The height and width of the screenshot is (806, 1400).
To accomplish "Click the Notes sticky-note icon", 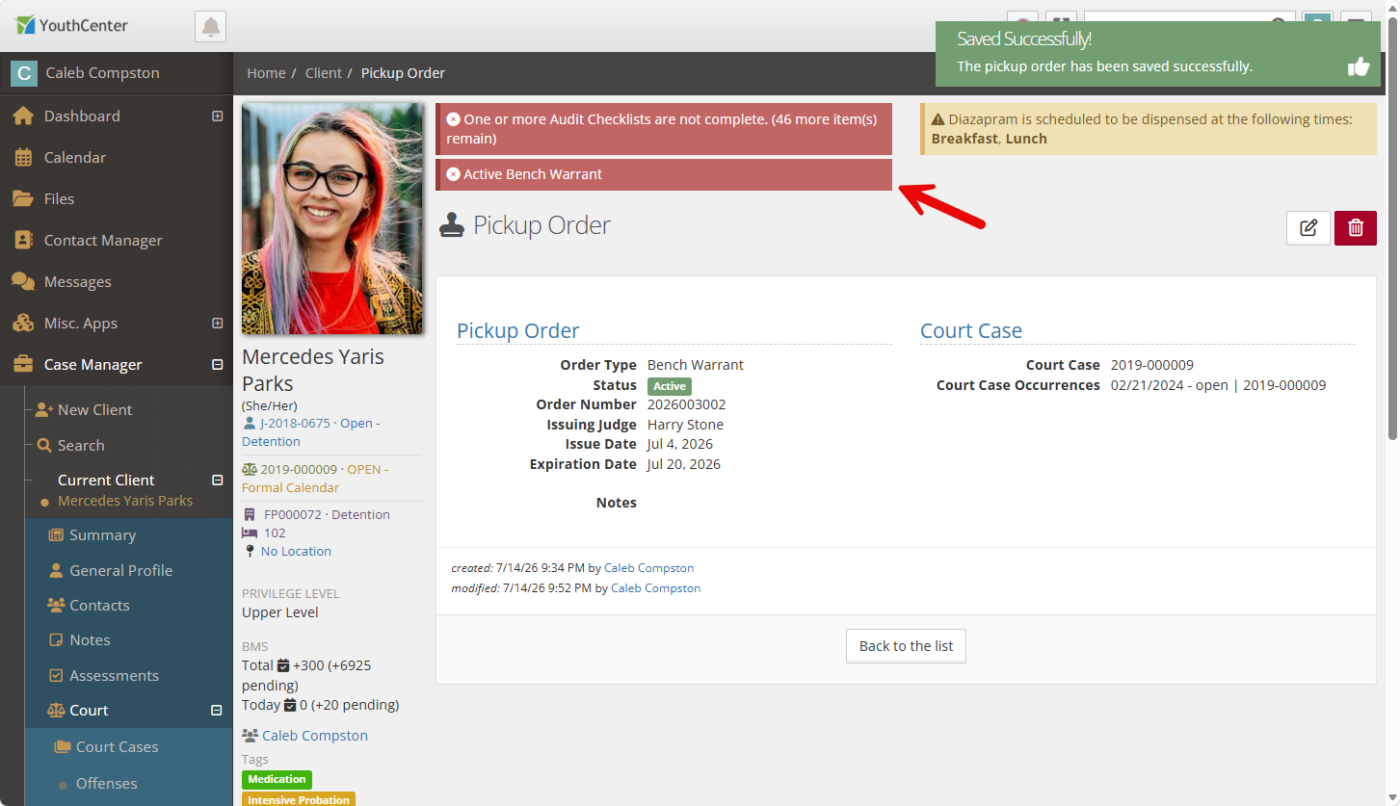I will pos(57,640).
